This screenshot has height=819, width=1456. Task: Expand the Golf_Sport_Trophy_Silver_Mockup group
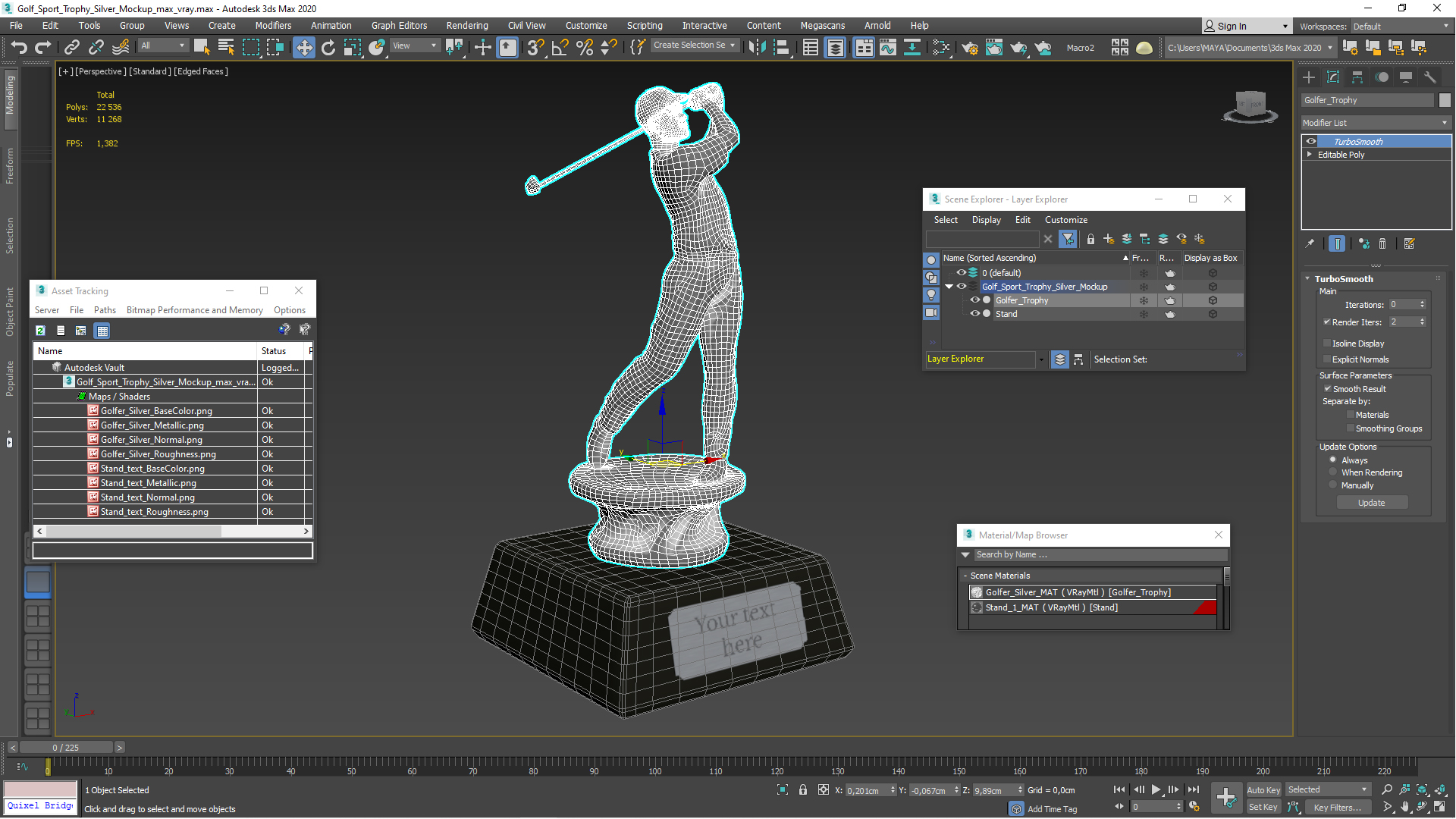[x=950, y=286]
